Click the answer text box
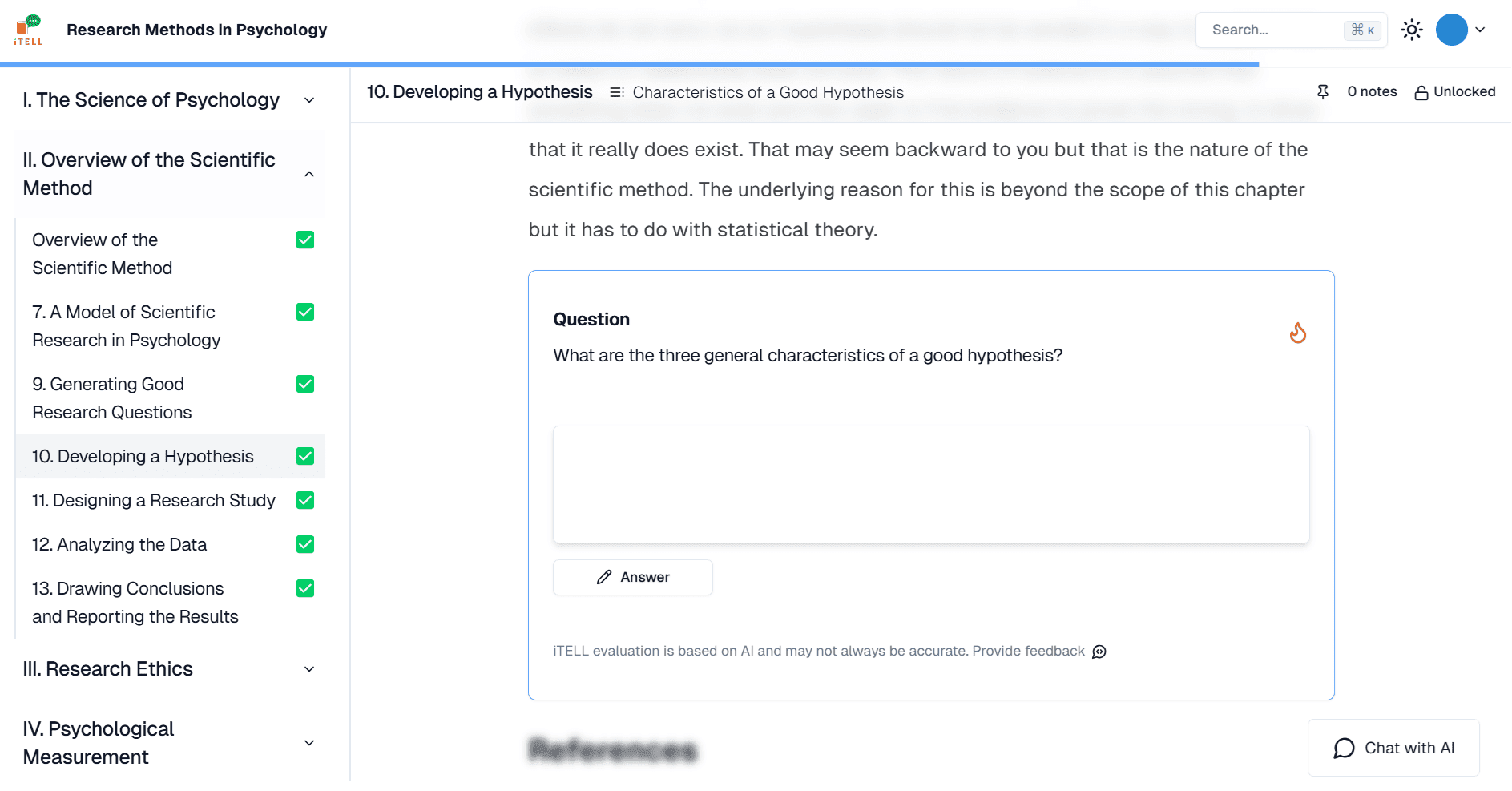 pyautogui.click(x=930, y=484)
